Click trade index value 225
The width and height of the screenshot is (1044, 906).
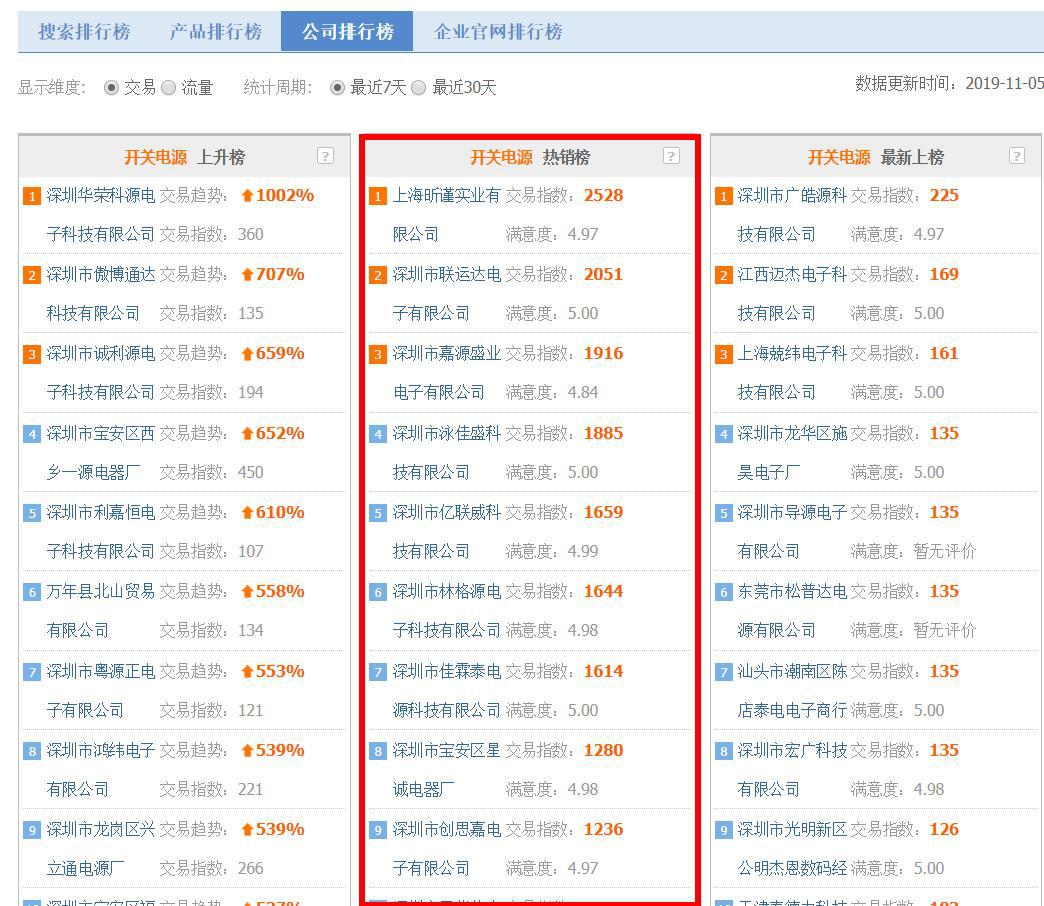click(944, 195)
